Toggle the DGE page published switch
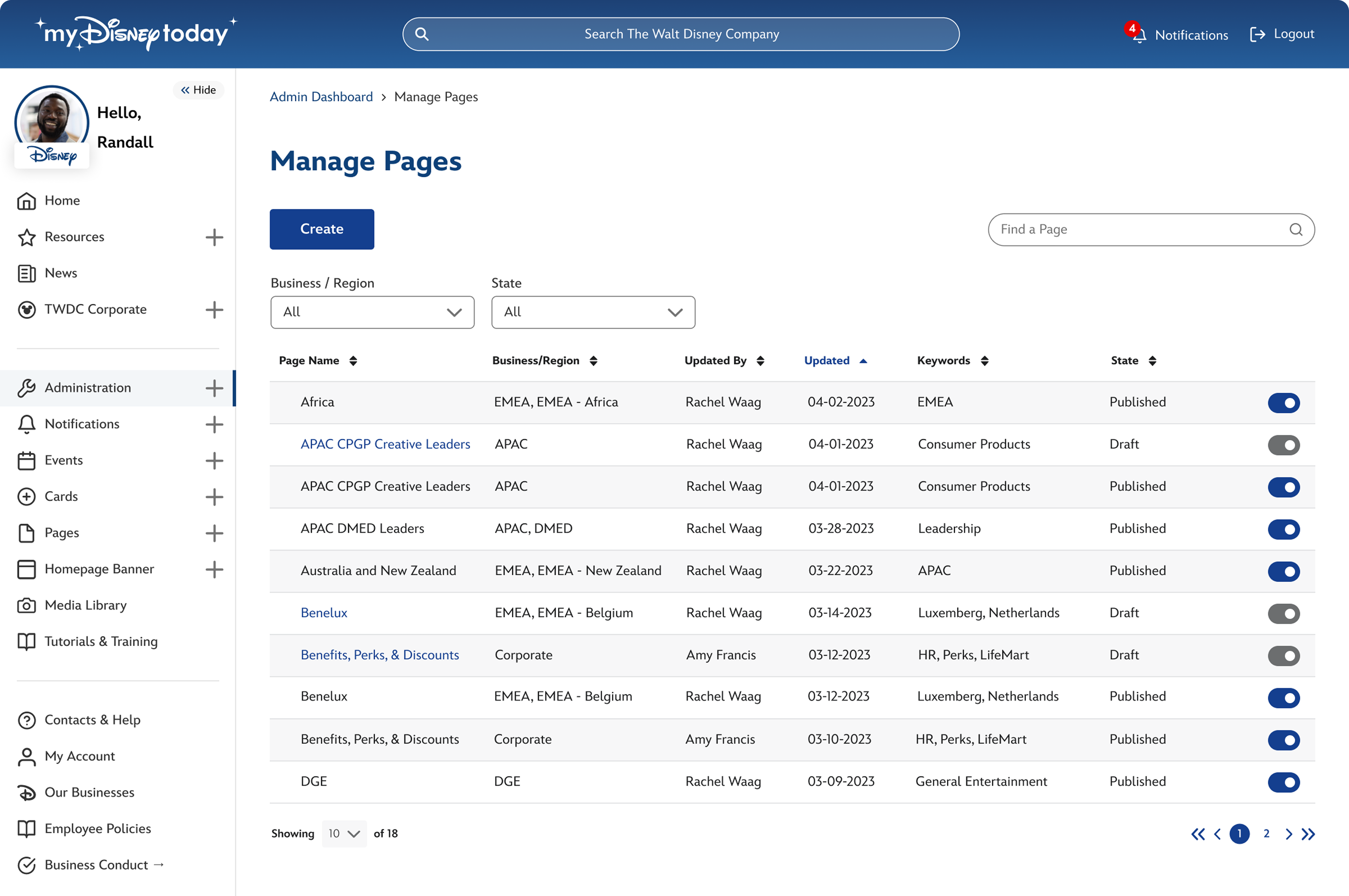 pos(1283,782)
